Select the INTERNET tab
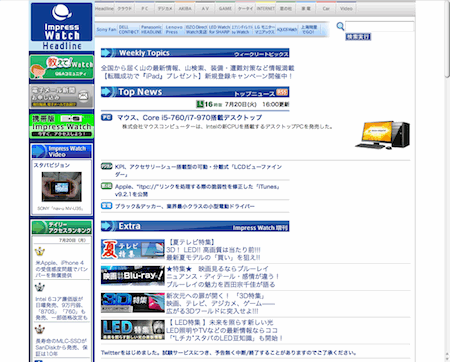Screen dimensions: 450x362 266,8
